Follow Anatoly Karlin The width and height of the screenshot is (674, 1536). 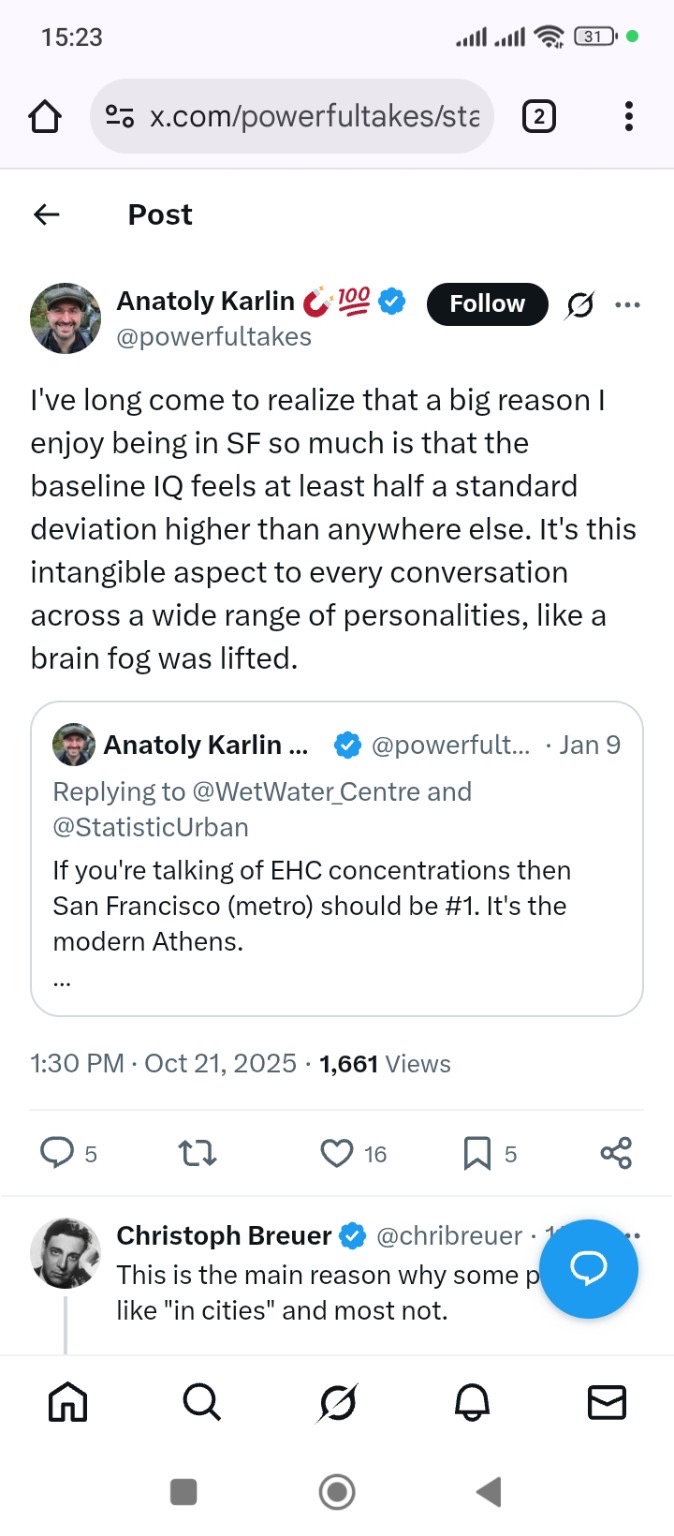click(x=487, y=304)
